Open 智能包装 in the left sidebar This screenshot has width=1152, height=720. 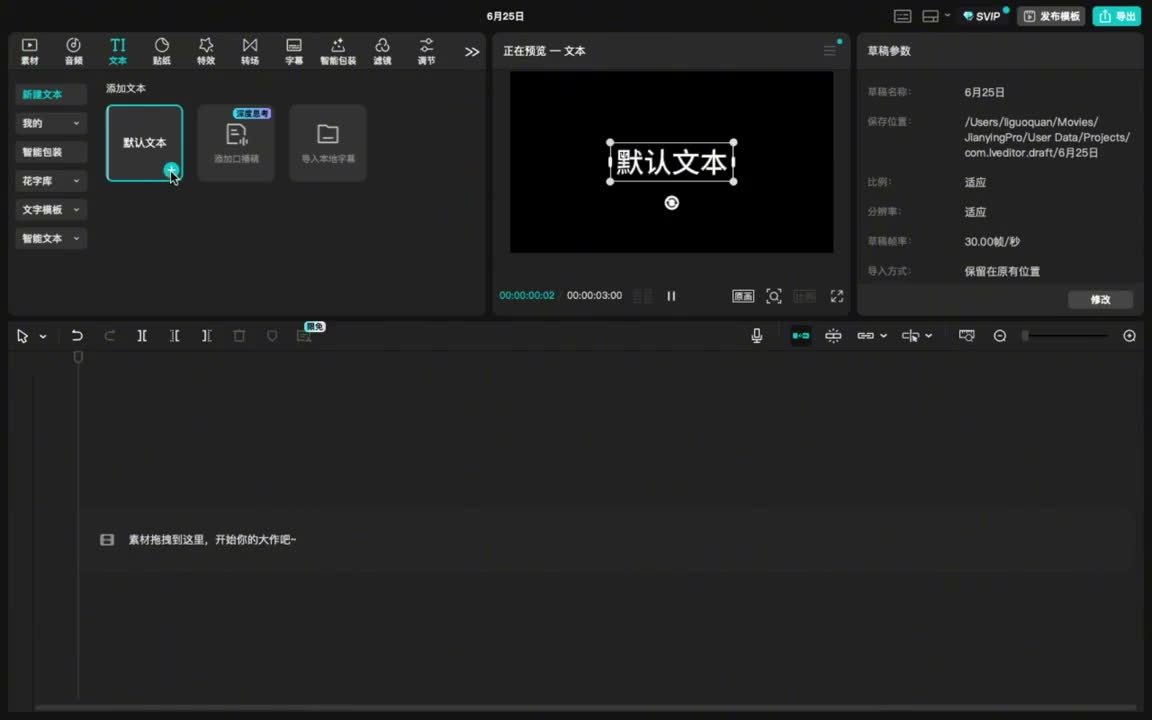(51, 152)
